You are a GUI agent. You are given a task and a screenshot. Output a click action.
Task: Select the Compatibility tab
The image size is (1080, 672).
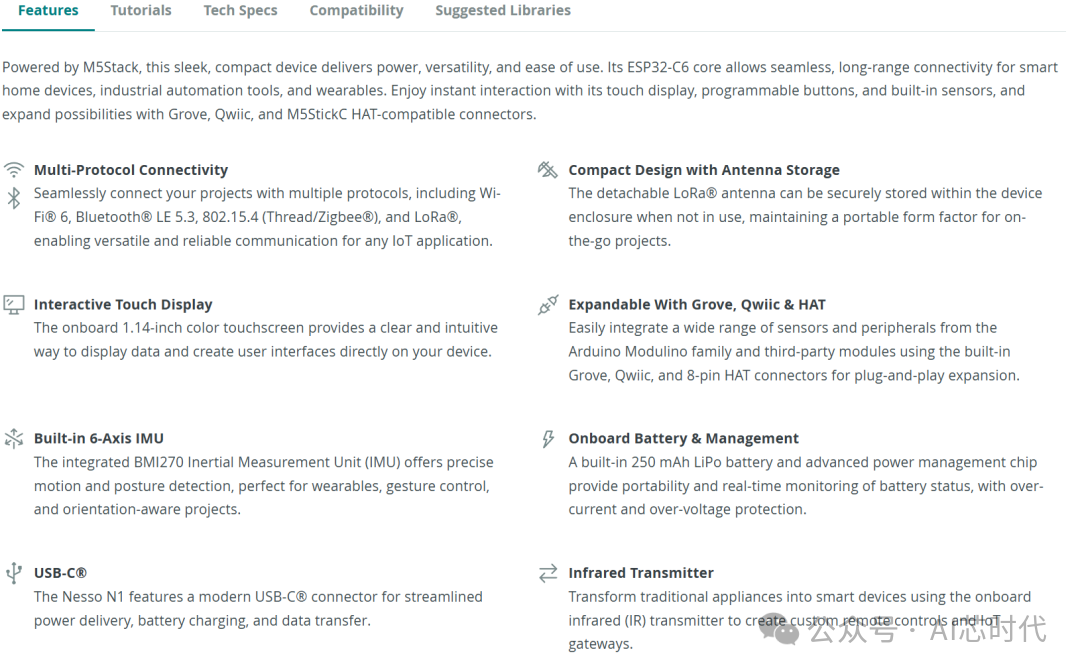(x=356, y=10)
